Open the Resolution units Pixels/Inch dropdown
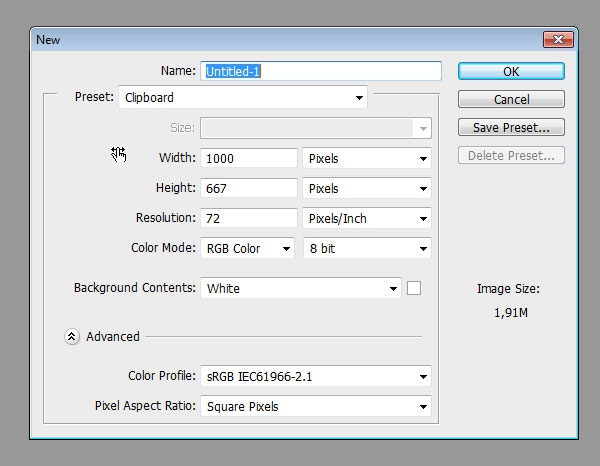Image resolution: width=600 pixels, height=466 pixels. (x=367, y=218)
